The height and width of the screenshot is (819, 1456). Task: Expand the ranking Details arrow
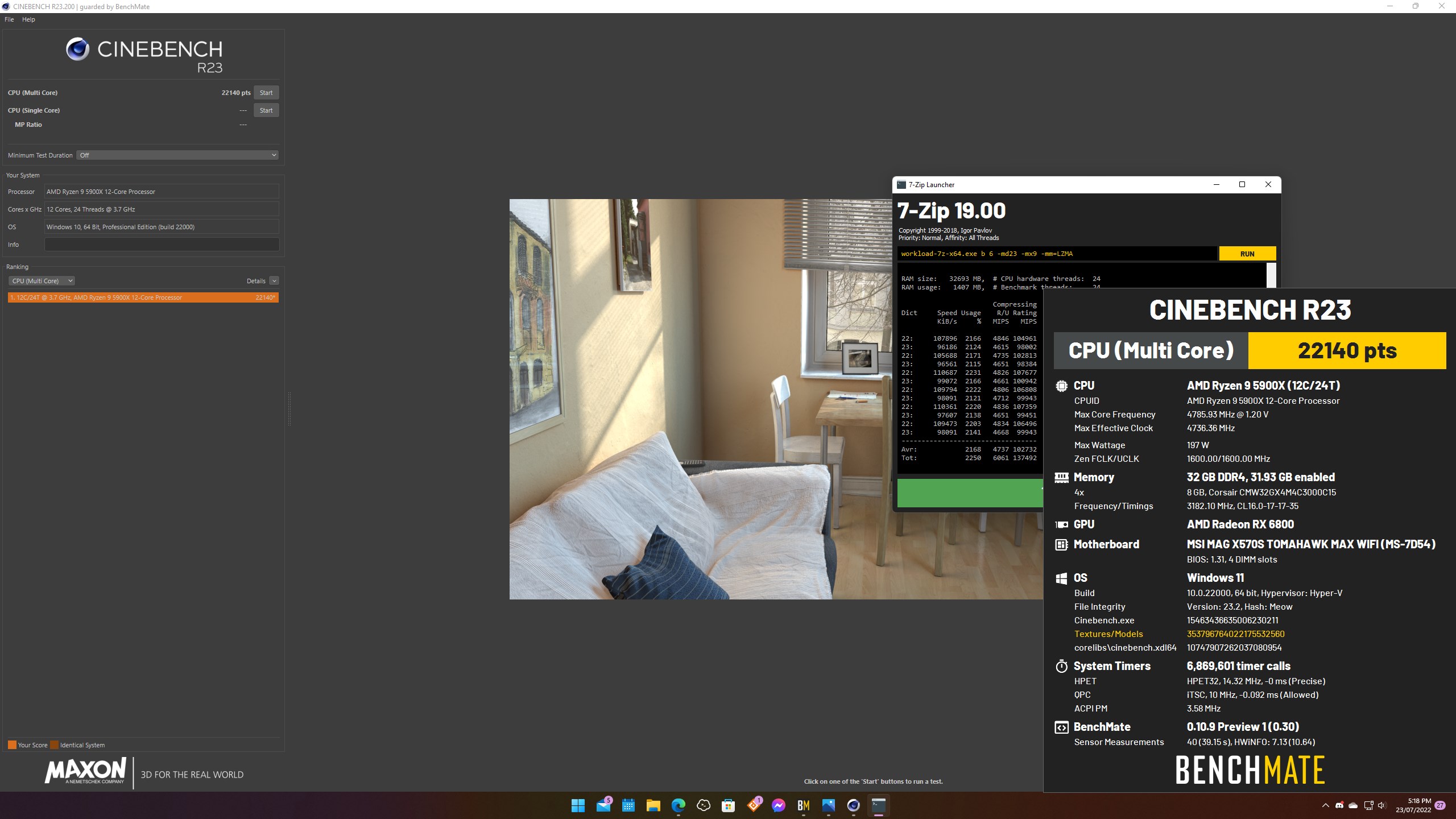(274, 281)
